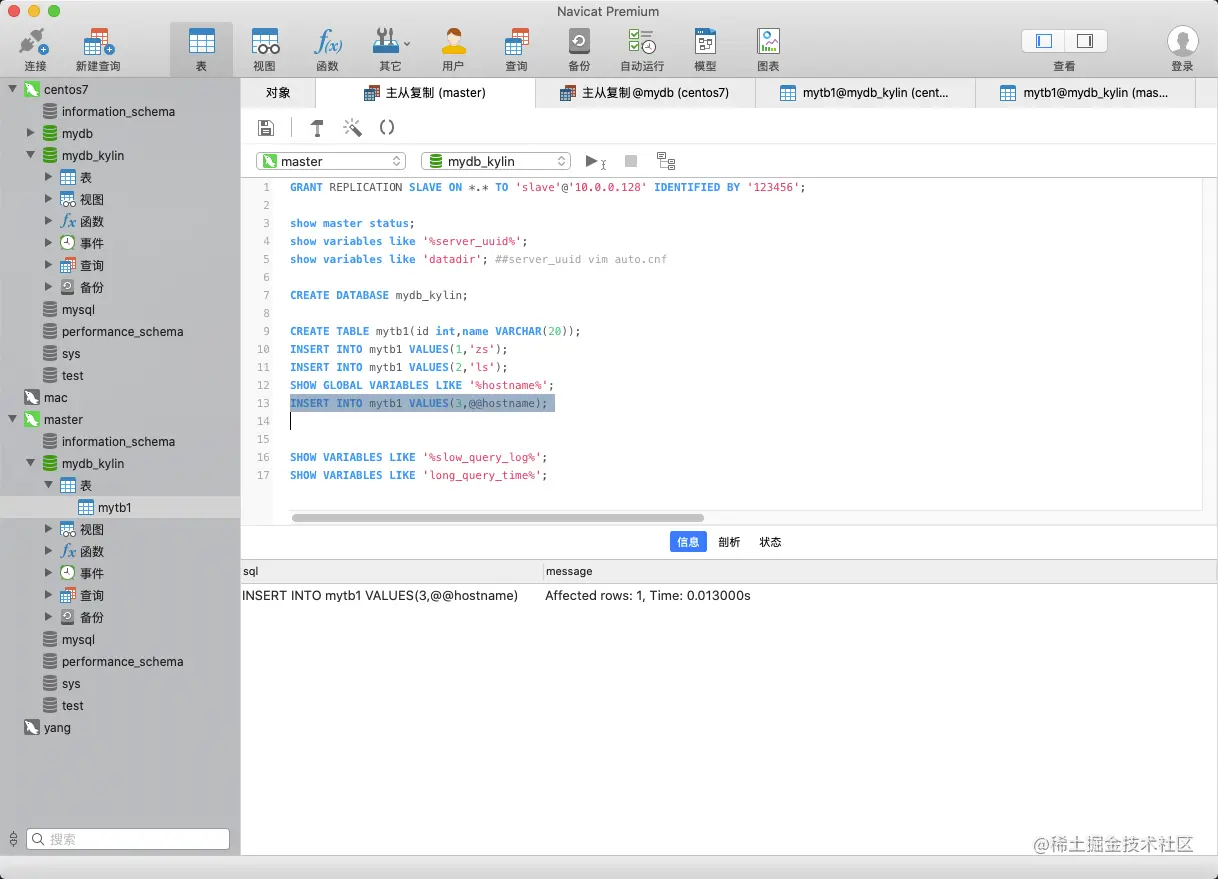1218x879 pixels.
Task: Click the query builder hammer icon
Action: coord(317,128)
